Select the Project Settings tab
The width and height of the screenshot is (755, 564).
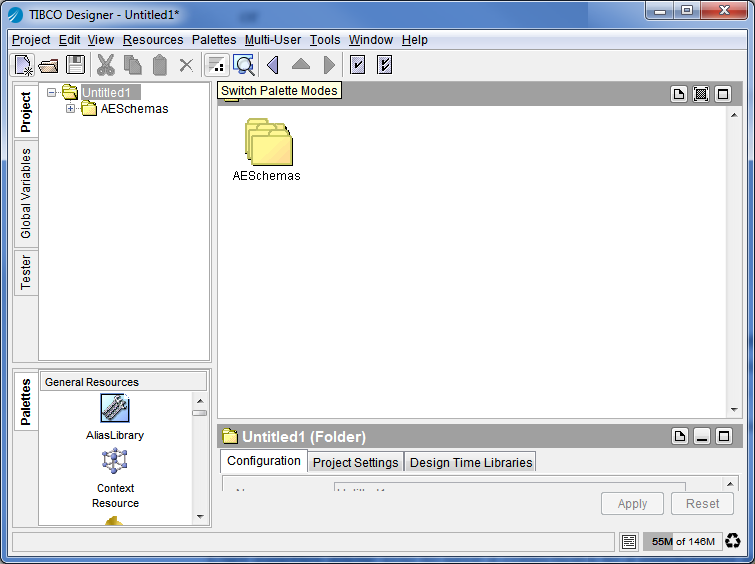[355, 462]
